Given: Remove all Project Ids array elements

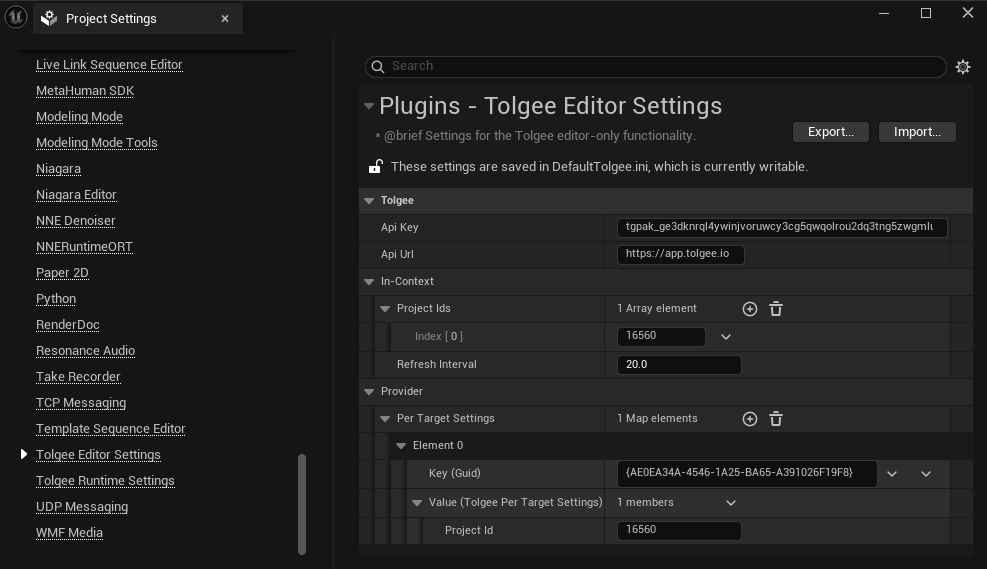Looking at the screenshot, I should point(776,309).
